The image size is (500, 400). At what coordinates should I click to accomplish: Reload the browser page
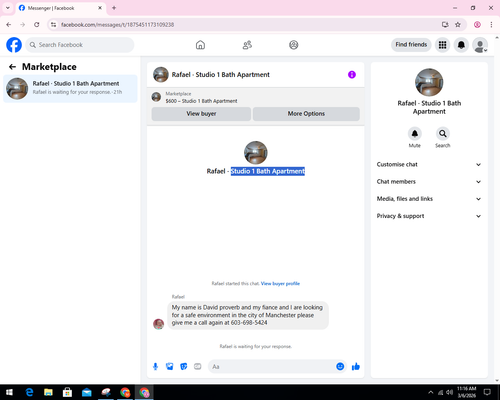point(37,25)
